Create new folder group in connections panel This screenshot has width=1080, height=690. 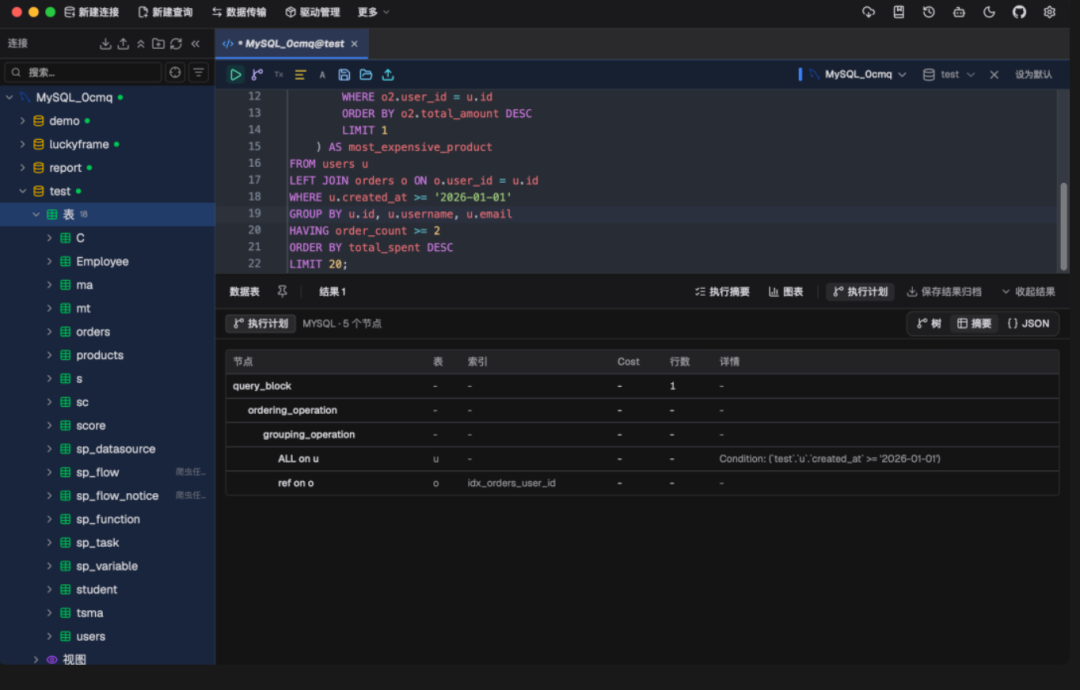point(158,43)
